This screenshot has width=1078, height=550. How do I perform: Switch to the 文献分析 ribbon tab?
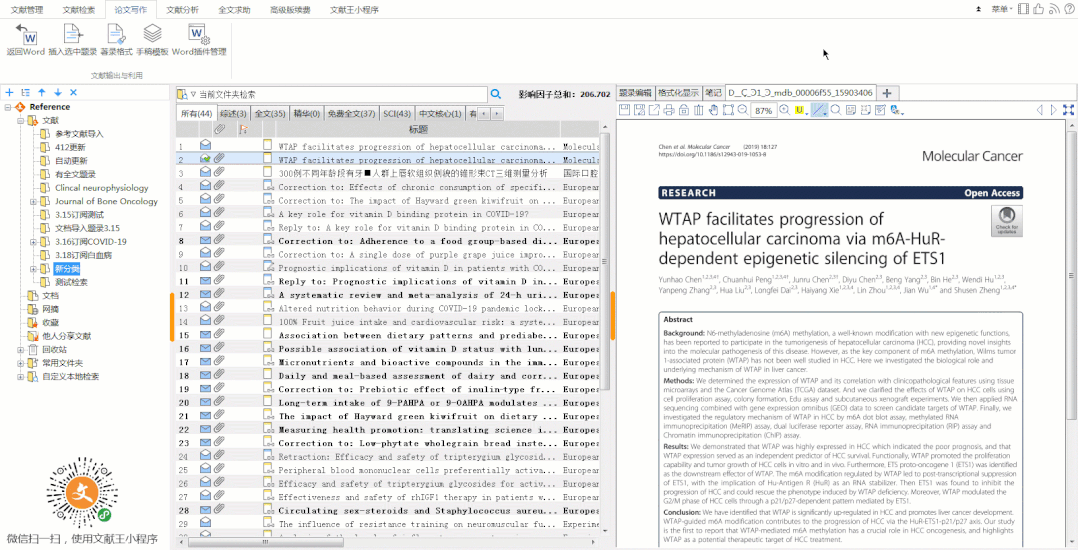[182, 9]
